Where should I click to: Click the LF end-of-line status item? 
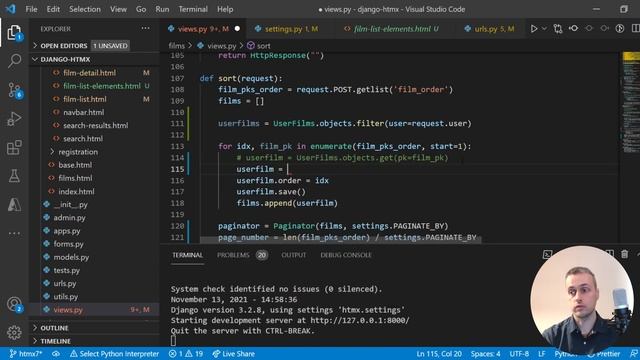coord(542,354)
